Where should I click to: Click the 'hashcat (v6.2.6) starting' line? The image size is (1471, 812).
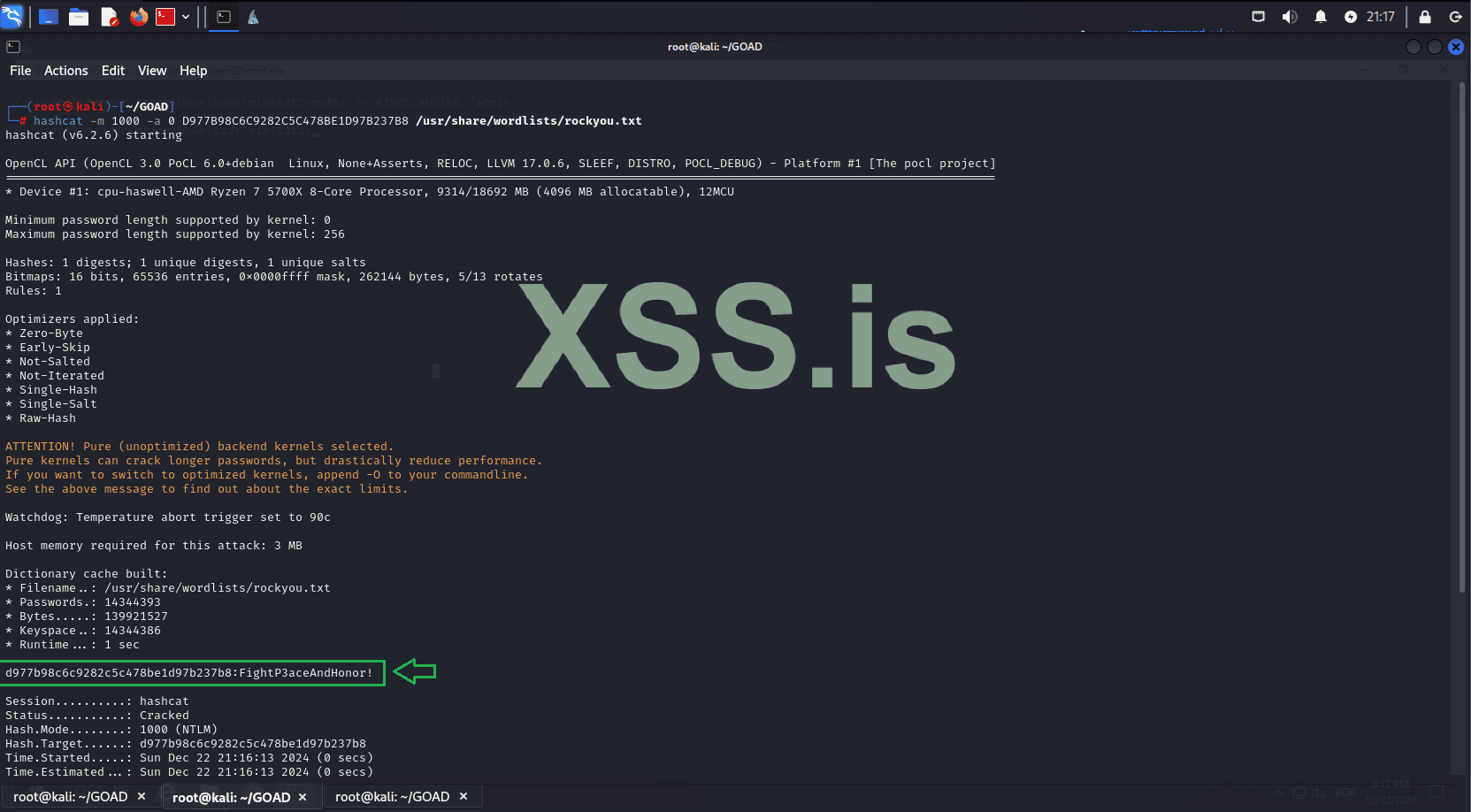coord(94,135)
